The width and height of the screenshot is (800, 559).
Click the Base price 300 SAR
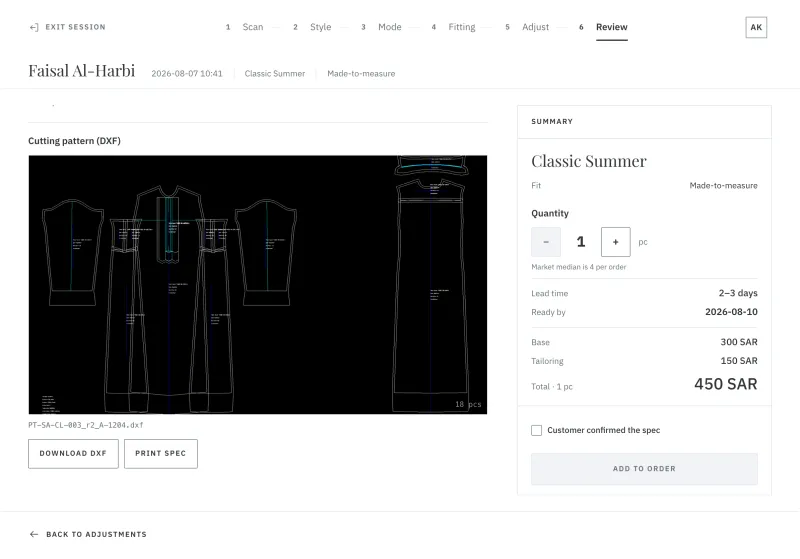pos(739,342)
